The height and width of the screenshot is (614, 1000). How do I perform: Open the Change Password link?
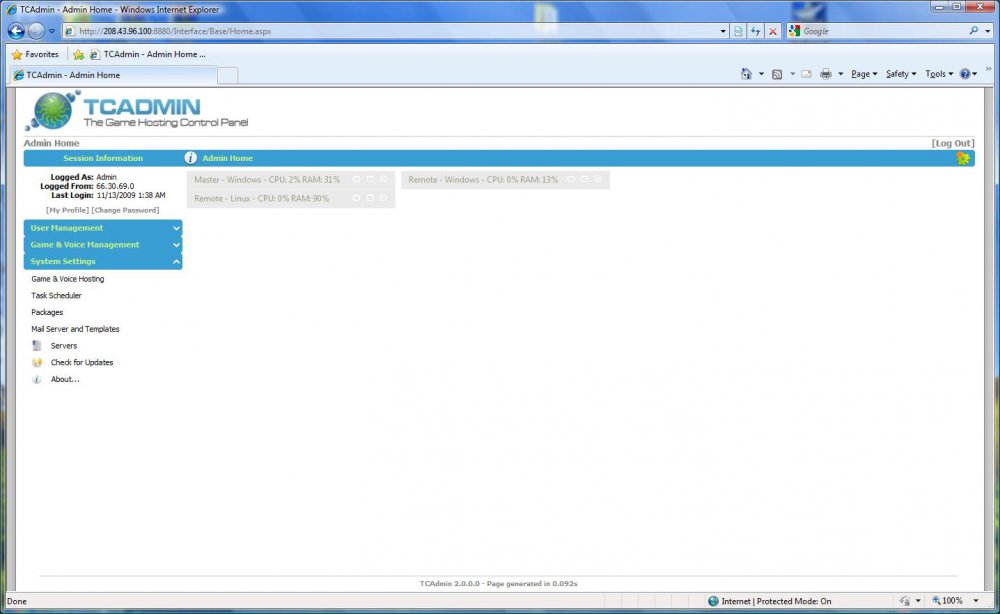[126, 210]
